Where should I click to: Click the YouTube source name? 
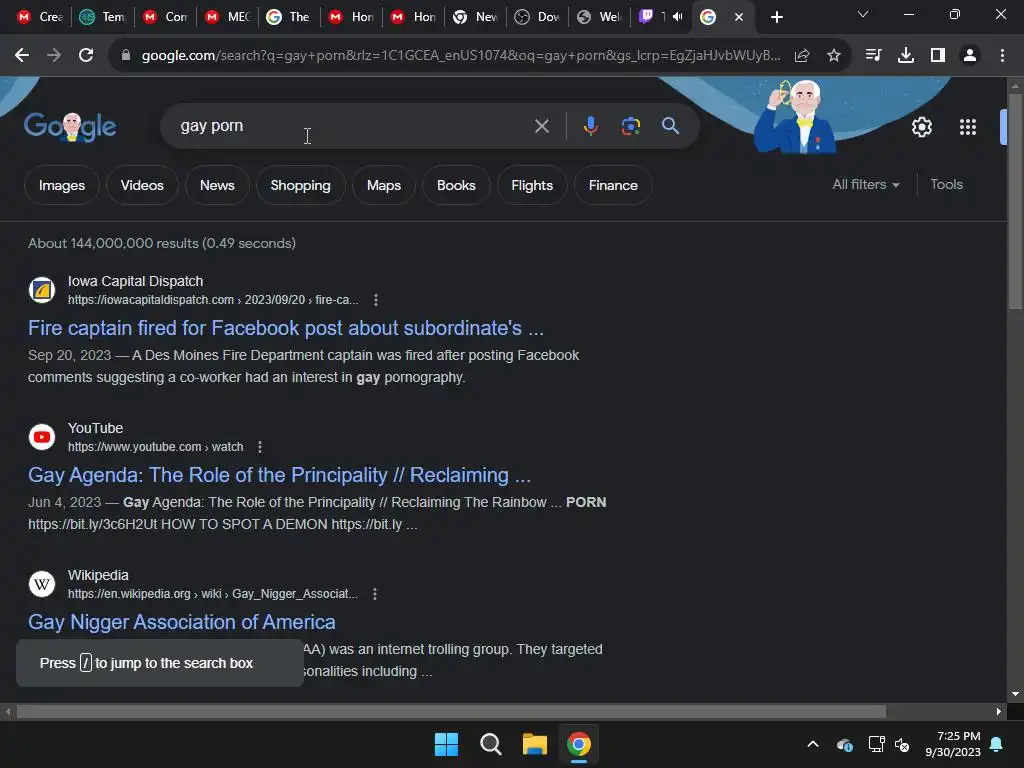95,428
